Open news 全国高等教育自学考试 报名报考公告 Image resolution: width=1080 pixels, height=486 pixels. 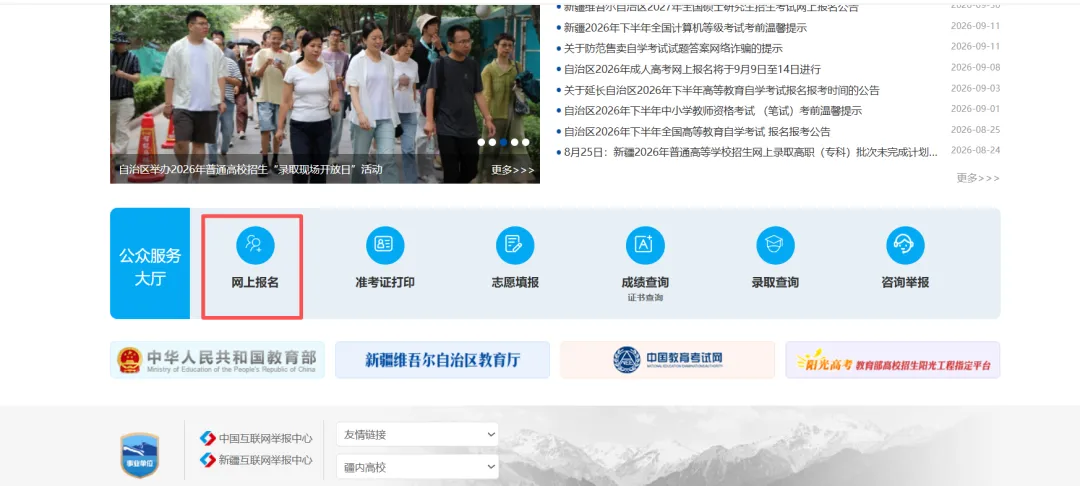click(697, 131)
